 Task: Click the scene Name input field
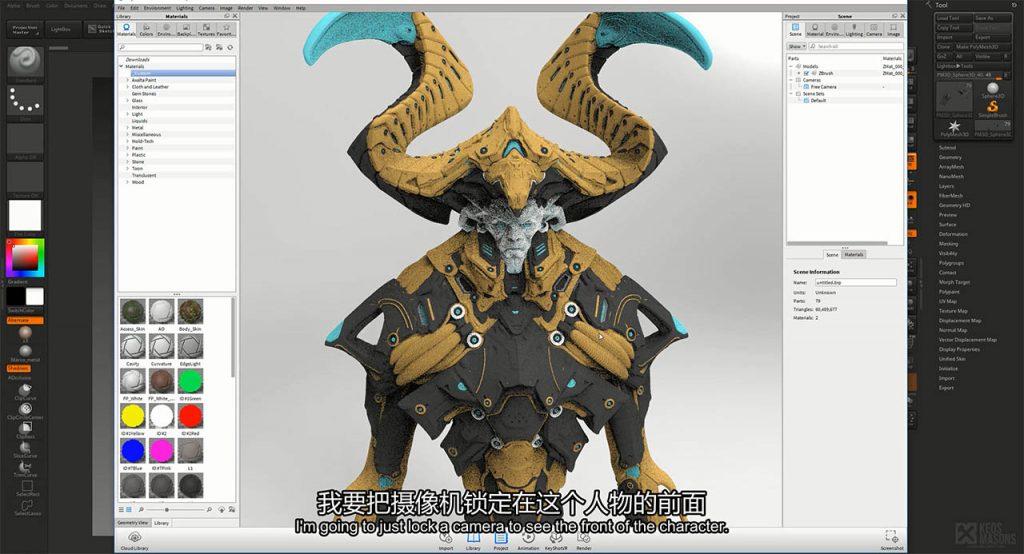(856, 282)
